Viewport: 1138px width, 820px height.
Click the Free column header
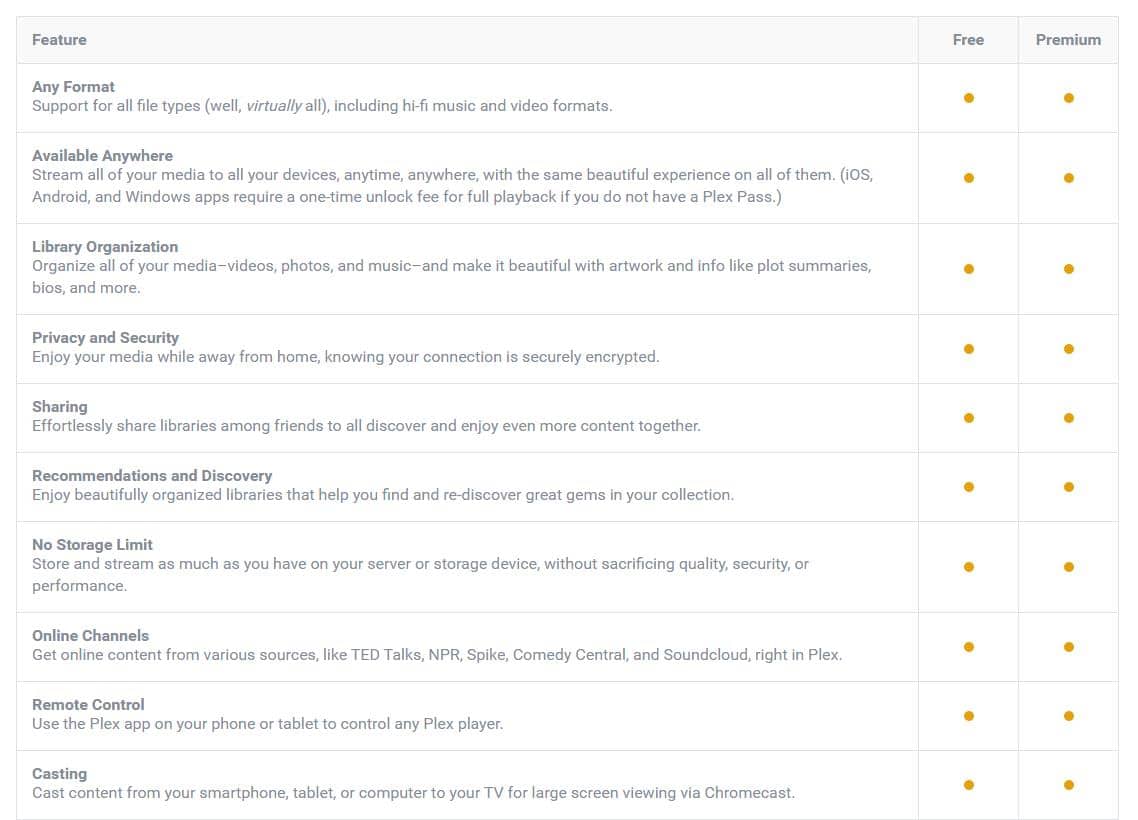point(968,40)
